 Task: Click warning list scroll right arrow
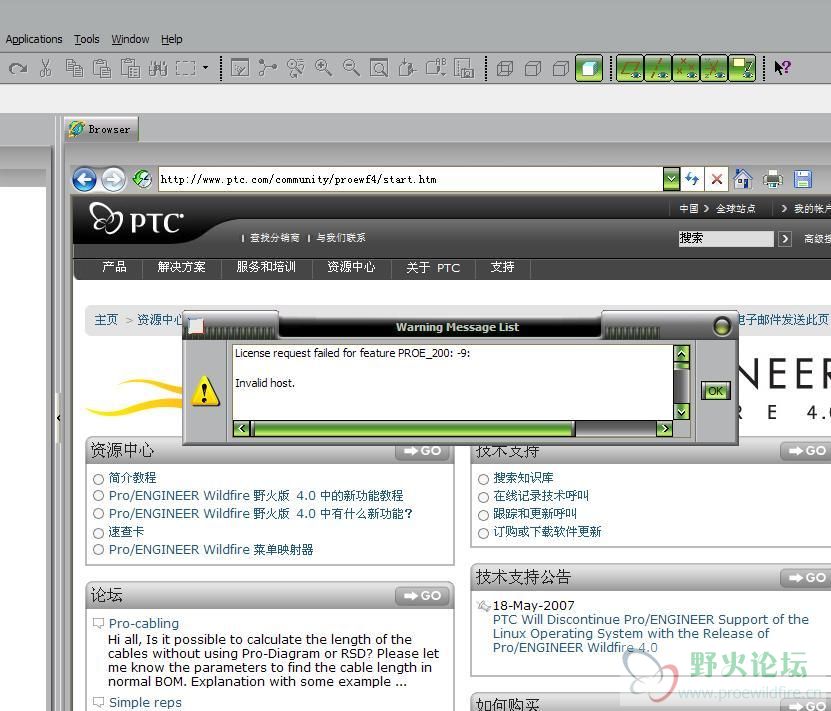(x=664, y=428)
